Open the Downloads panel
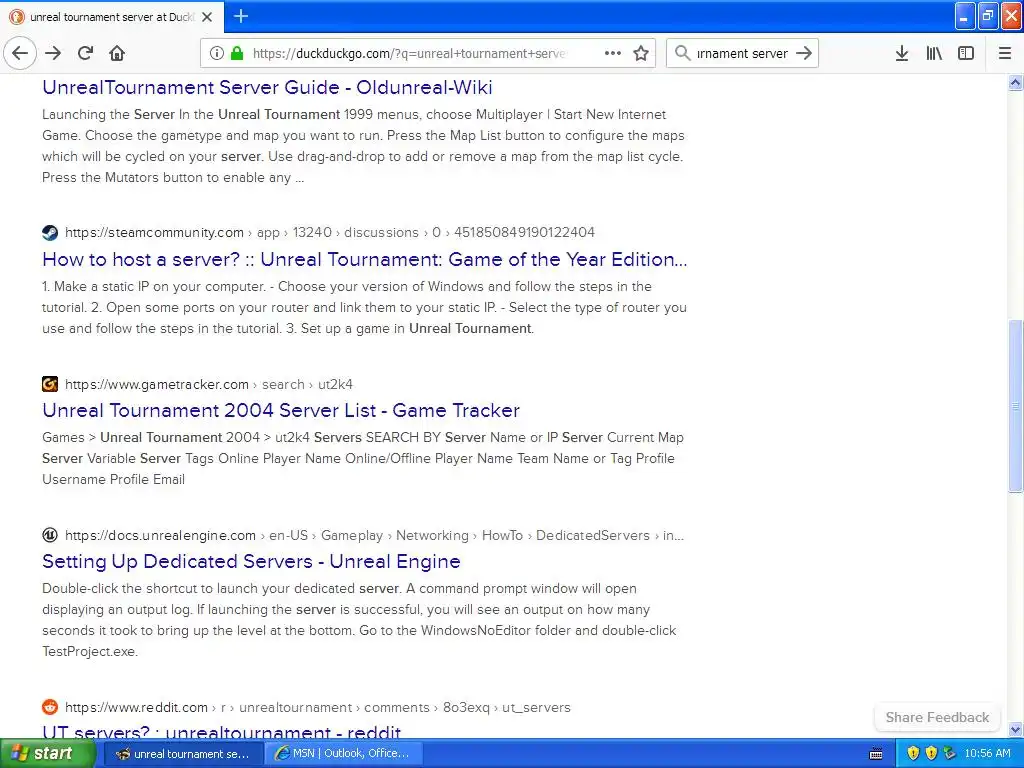This screenshot has width=1024, height=768. point(902,53)
